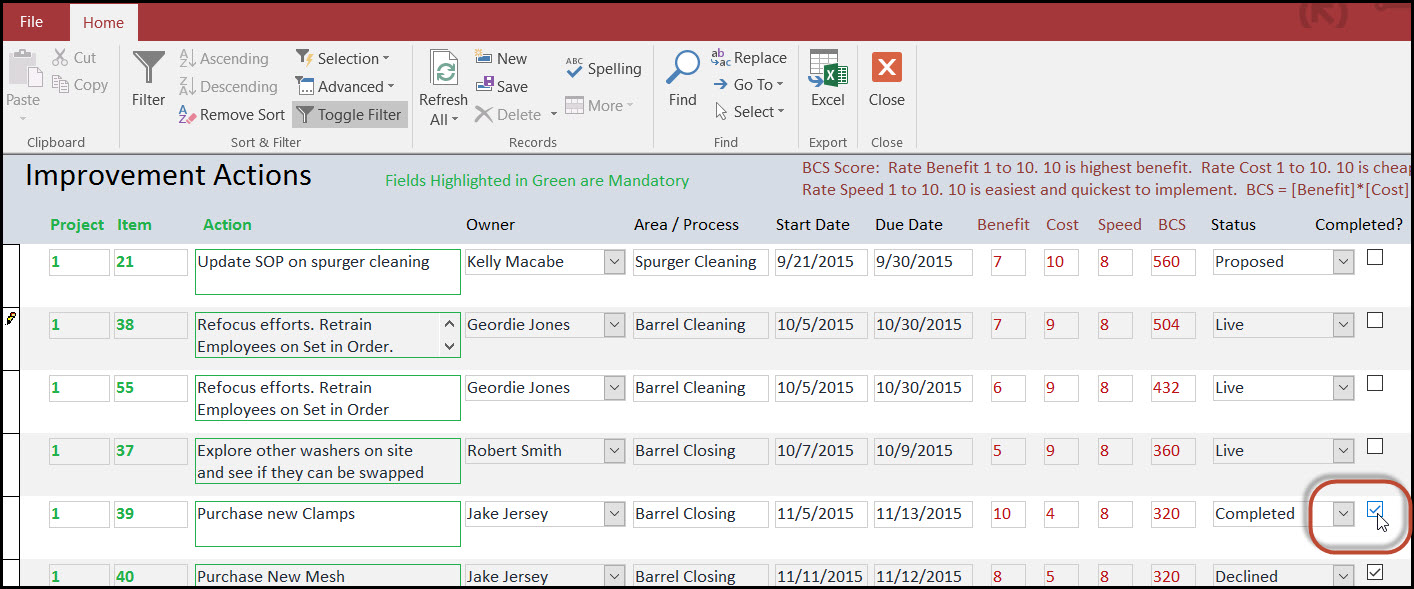The width and height of the screenshot is (1414, 589).
Task: Click the Replace tool
Action: pyautogui.click(x=749, y=58)
